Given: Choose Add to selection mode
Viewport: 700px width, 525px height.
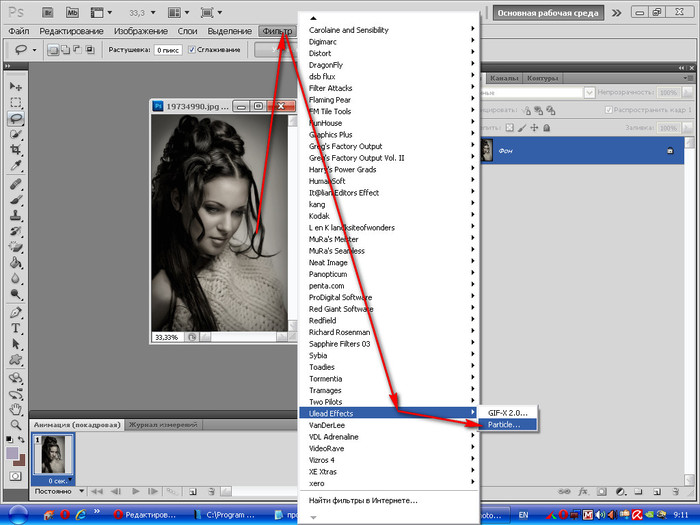Looking at the screenshot, I should point(65,50).
